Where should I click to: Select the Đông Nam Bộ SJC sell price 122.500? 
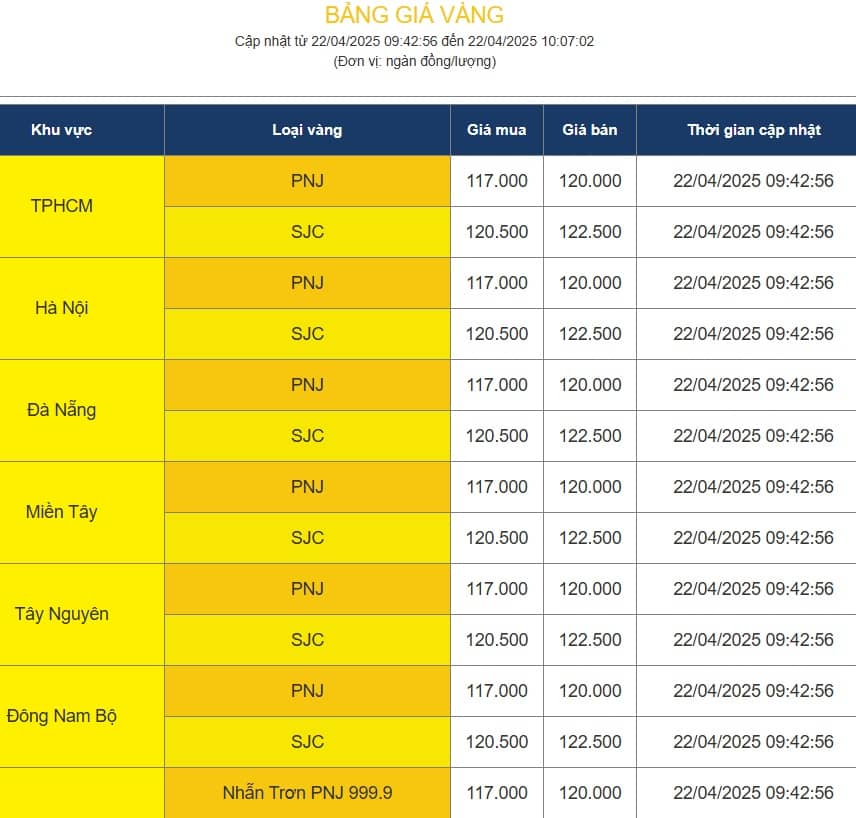[x=590, y=742]
